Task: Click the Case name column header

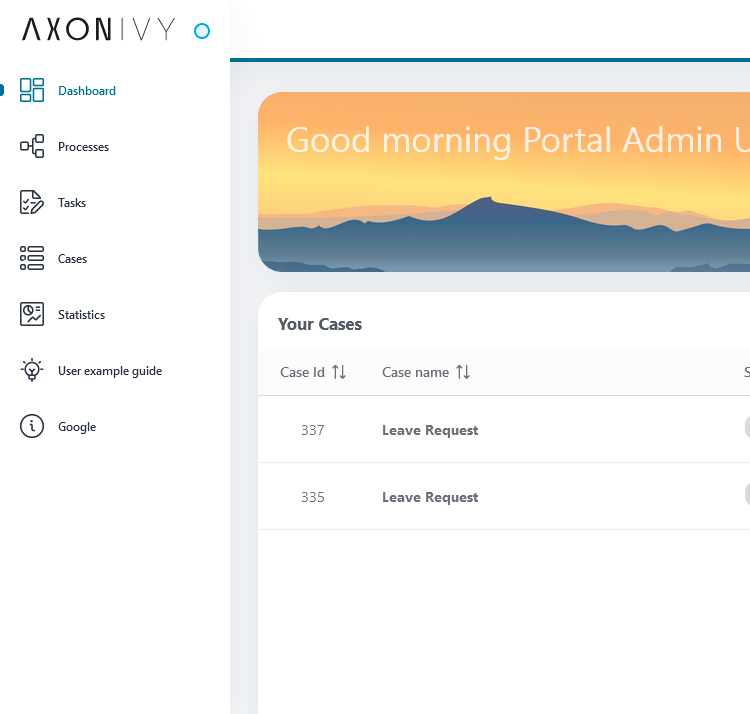Action: click(x=415, y=372)
